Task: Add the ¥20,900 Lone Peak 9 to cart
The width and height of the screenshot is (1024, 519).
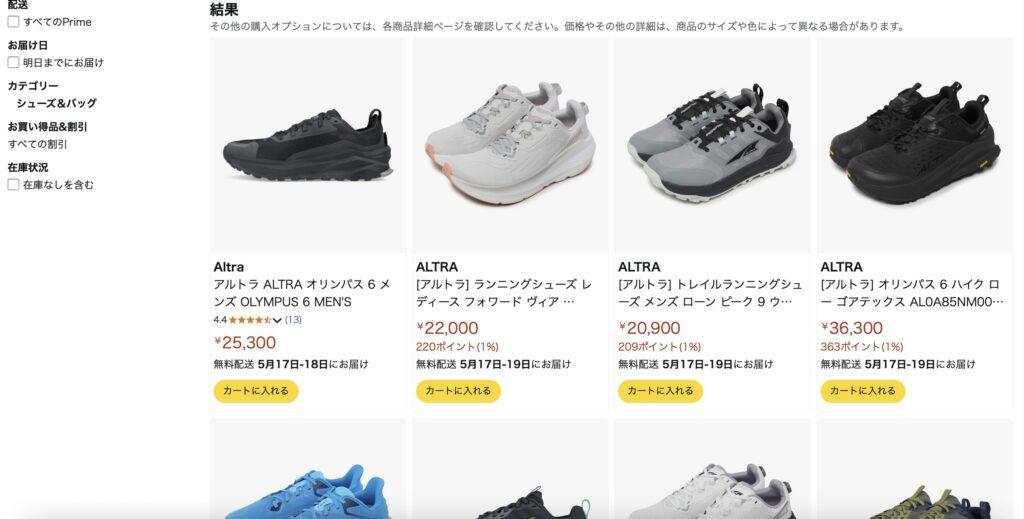Action: coord(660,391)
